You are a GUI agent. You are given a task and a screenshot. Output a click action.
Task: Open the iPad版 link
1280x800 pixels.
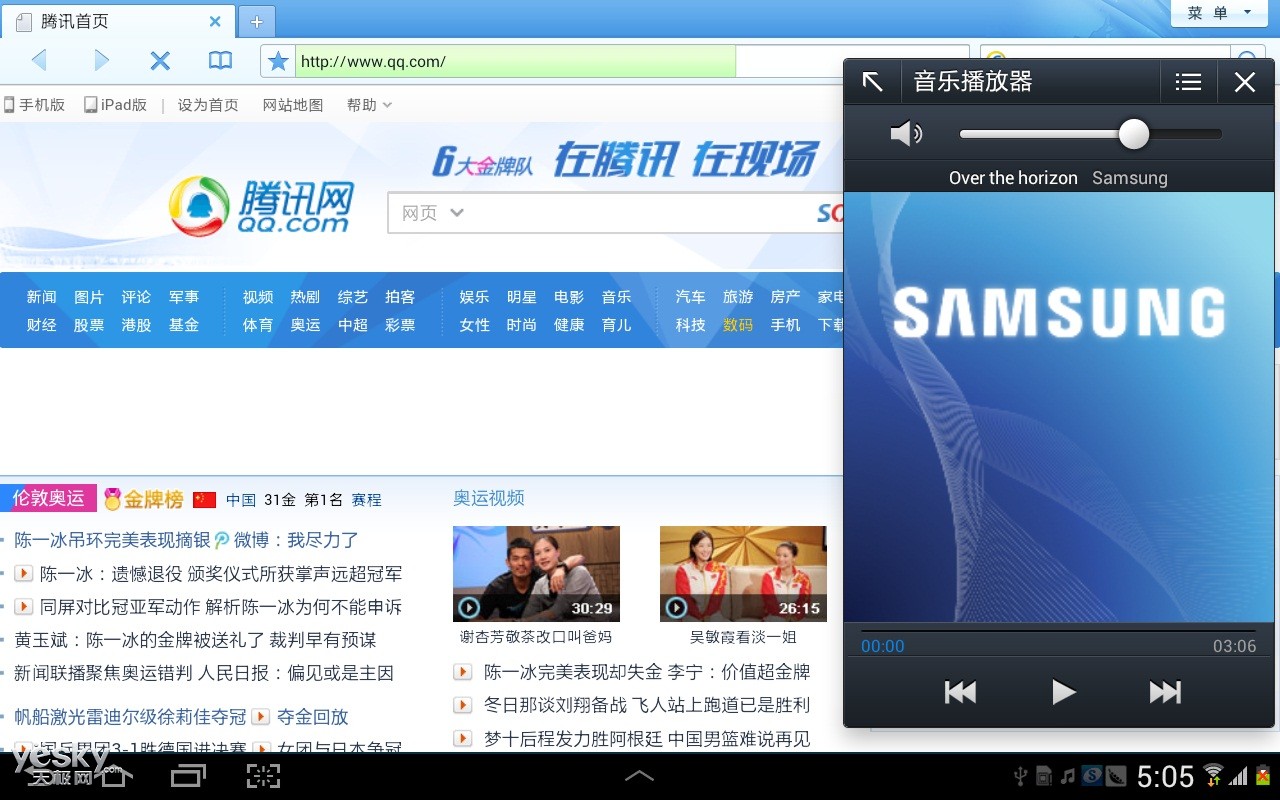coord(116,105)
